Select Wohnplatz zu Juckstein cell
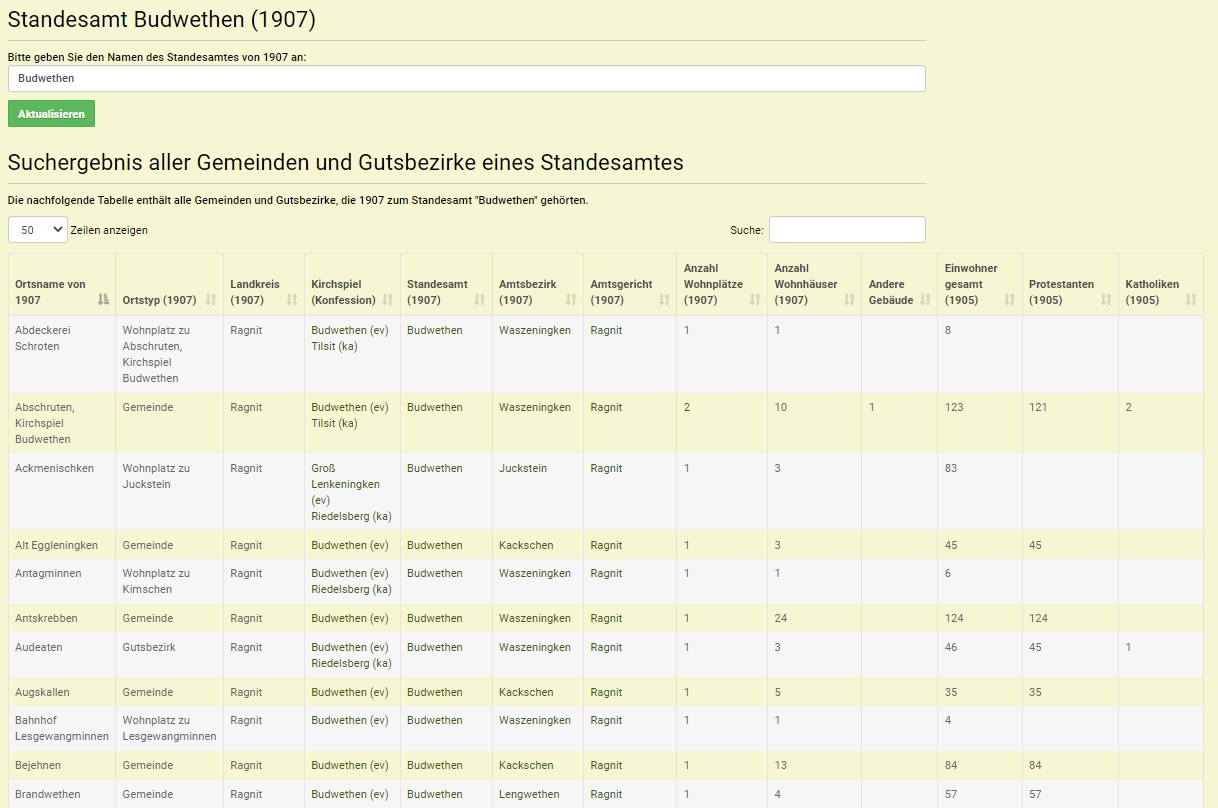Viewport: 1218px width, 808px height. 156,476
